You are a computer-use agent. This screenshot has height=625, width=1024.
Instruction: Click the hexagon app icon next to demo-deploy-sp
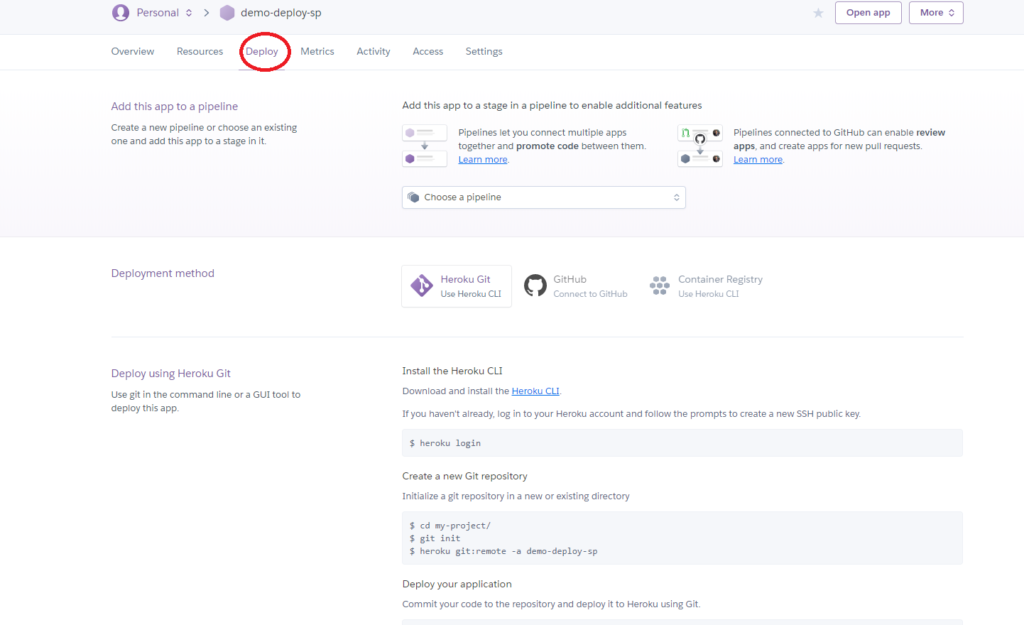tap(227, 14)
